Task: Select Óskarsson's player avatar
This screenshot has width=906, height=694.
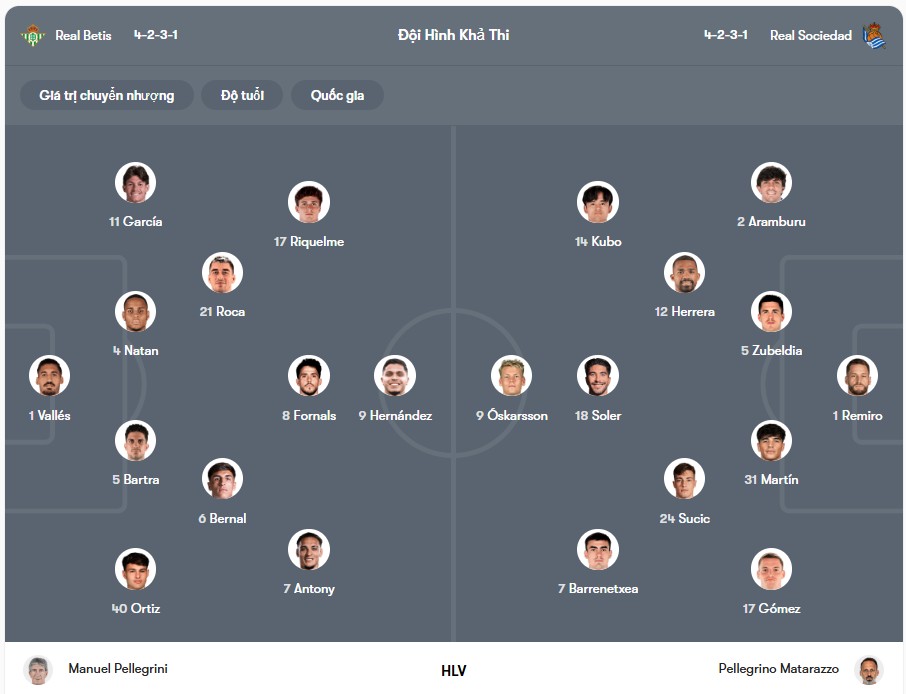Action: (511, 376)
